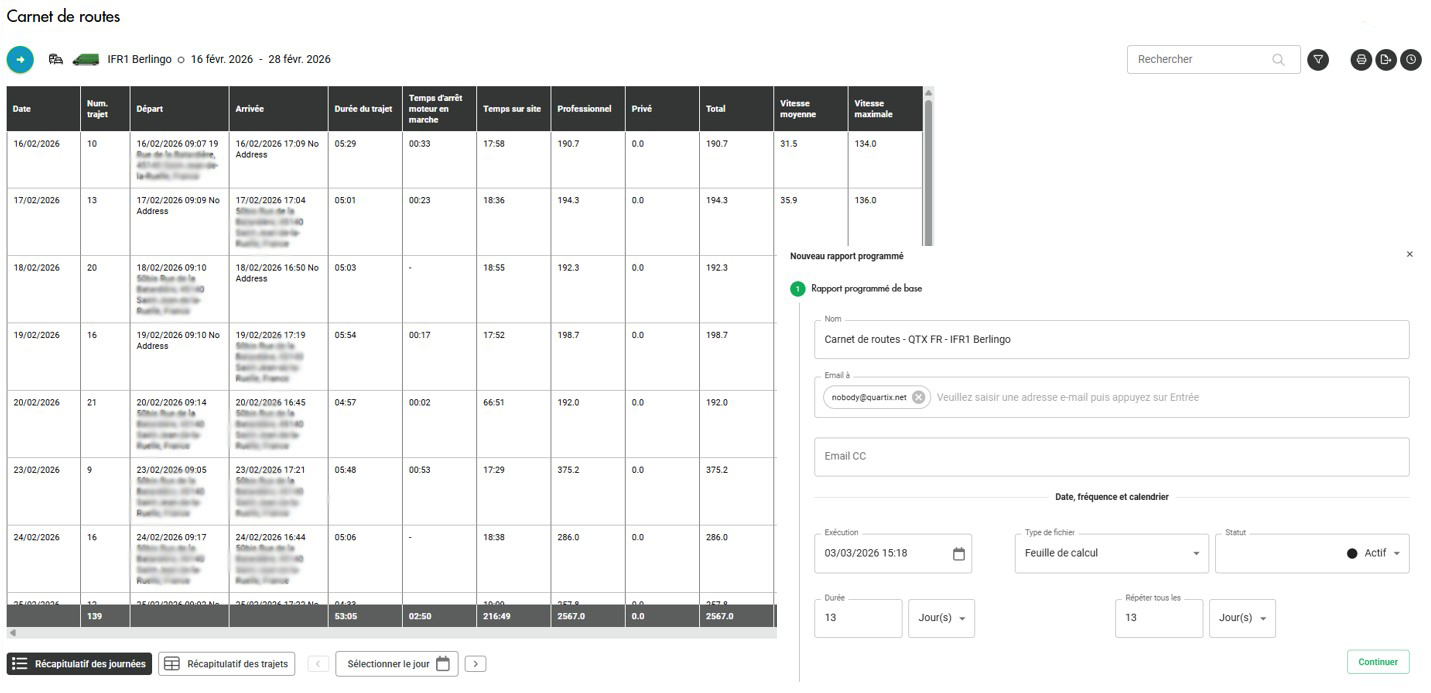Open scheduled report clock icon
The width and height of the screenshot is (1431, 693).
pyautogui.click(x=1410, y=60)
